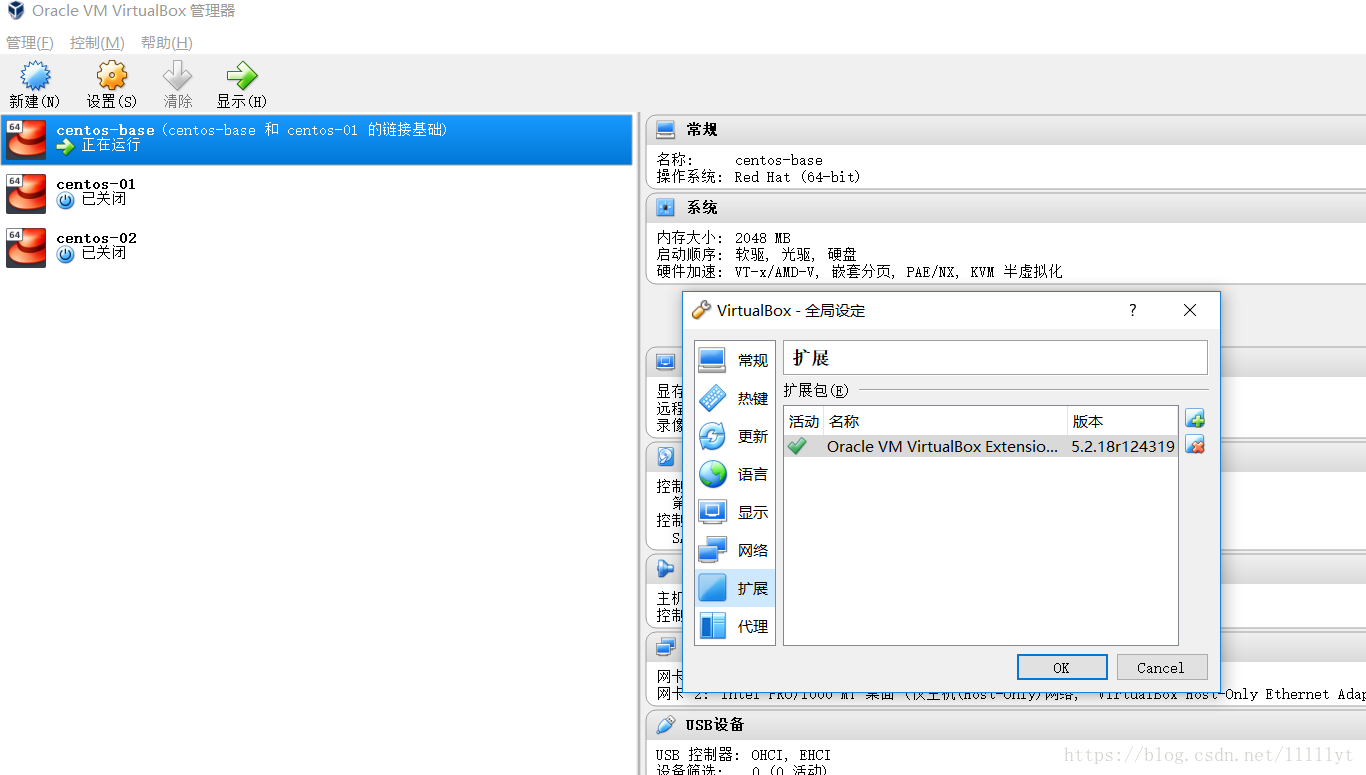Screen dimensions: 1366x775
Task: Click version cell 5.2.18r124319
Action: (x=1123, y=447)
